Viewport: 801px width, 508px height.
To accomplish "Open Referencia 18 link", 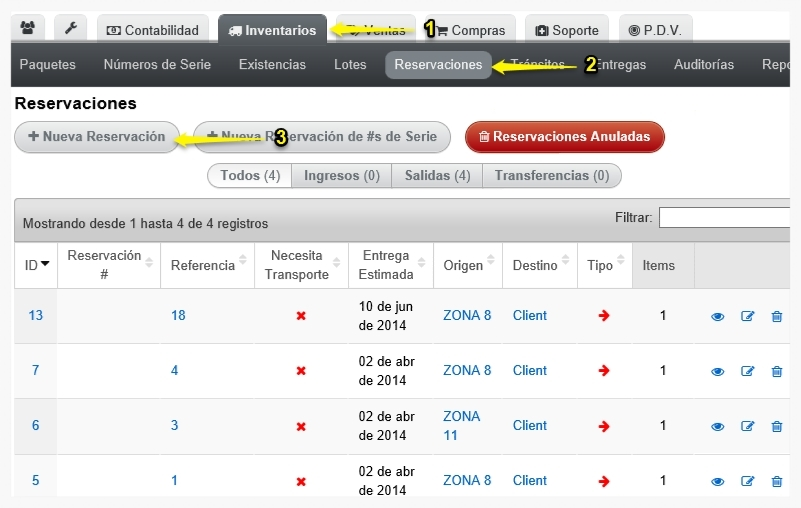I will (178, 315).
